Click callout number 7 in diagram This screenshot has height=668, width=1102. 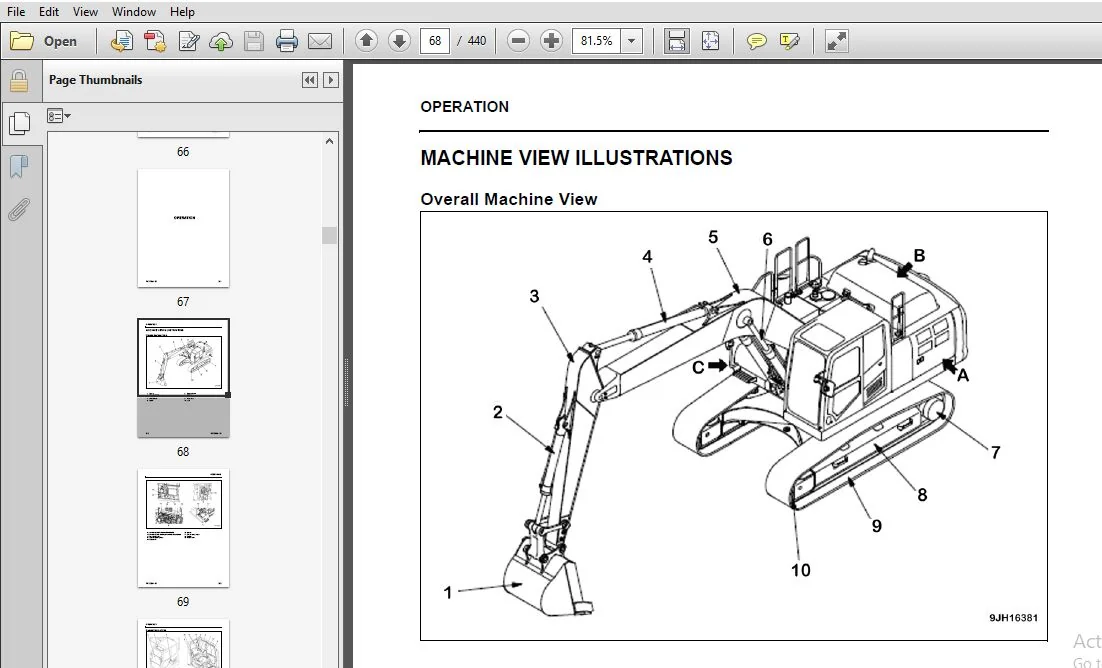coord(996,453)
